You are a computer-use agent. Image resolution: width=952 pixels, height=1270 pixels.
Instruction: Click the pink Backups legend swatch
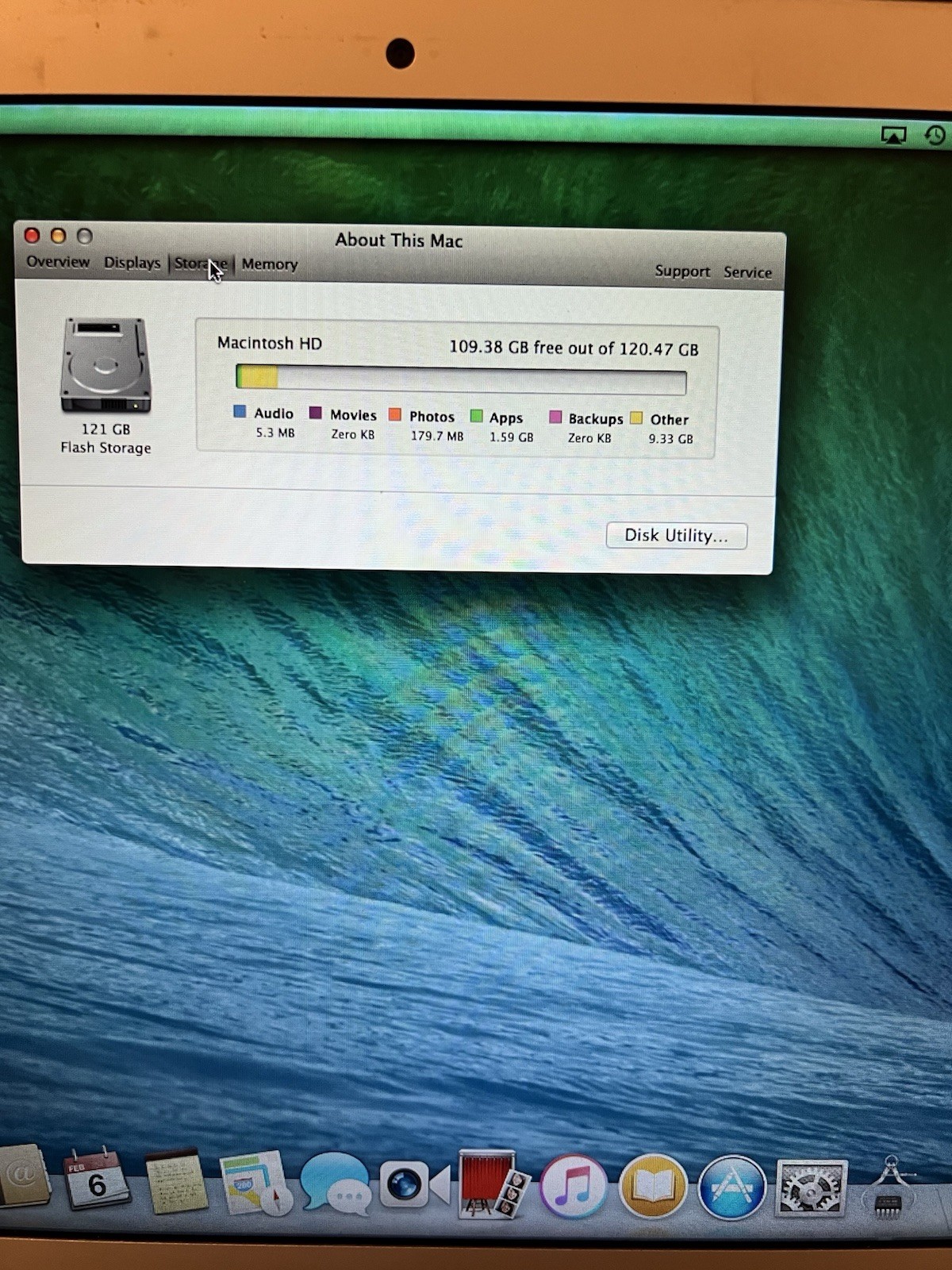[x=555, y=418]
